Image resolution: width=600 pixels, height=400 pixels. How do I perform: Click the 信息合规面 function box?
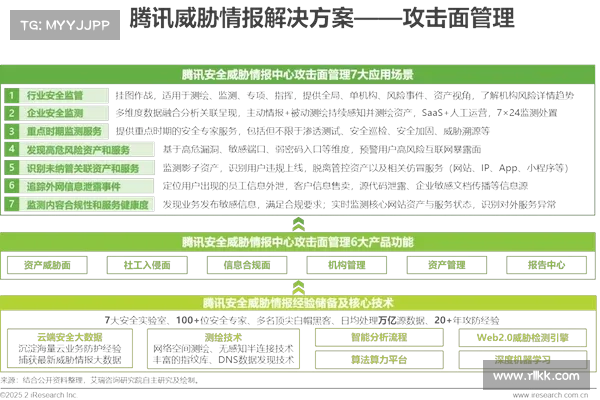(x=247, y=265)
